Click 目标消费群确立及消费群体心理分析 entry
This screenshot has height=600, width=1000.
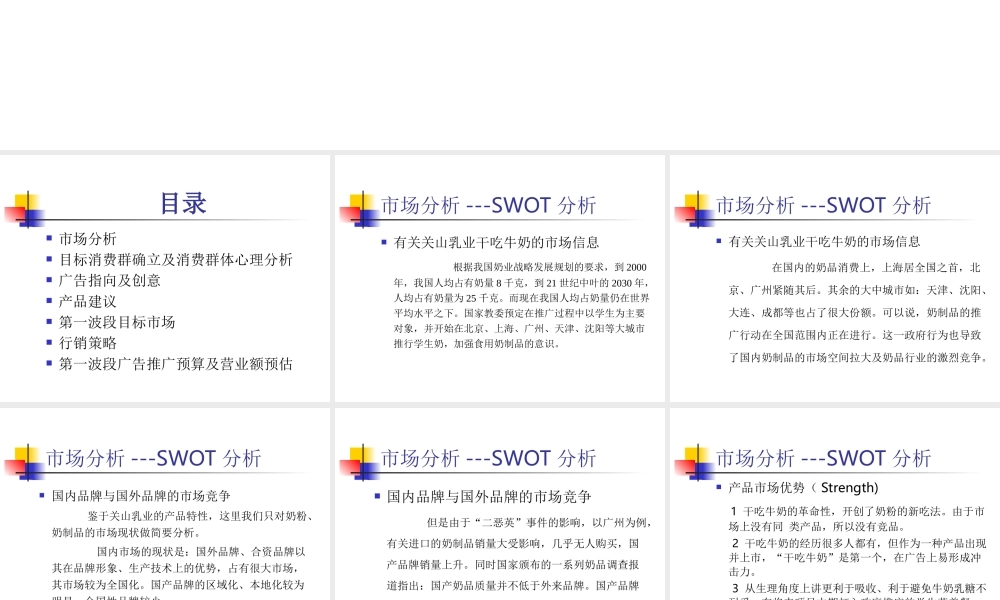[175, 259]
